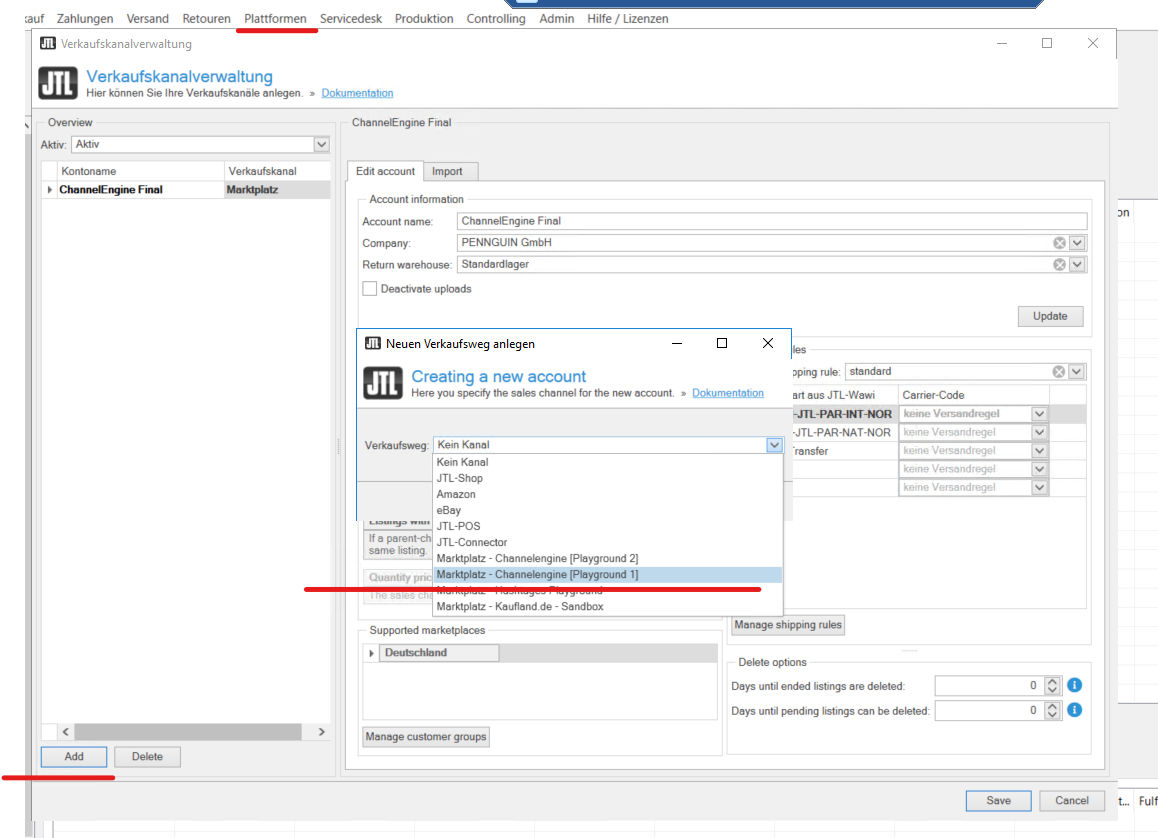1158x838 pixels.
Task: Increase days until ended listings spinner
Action: click(x=1052, y=682)
